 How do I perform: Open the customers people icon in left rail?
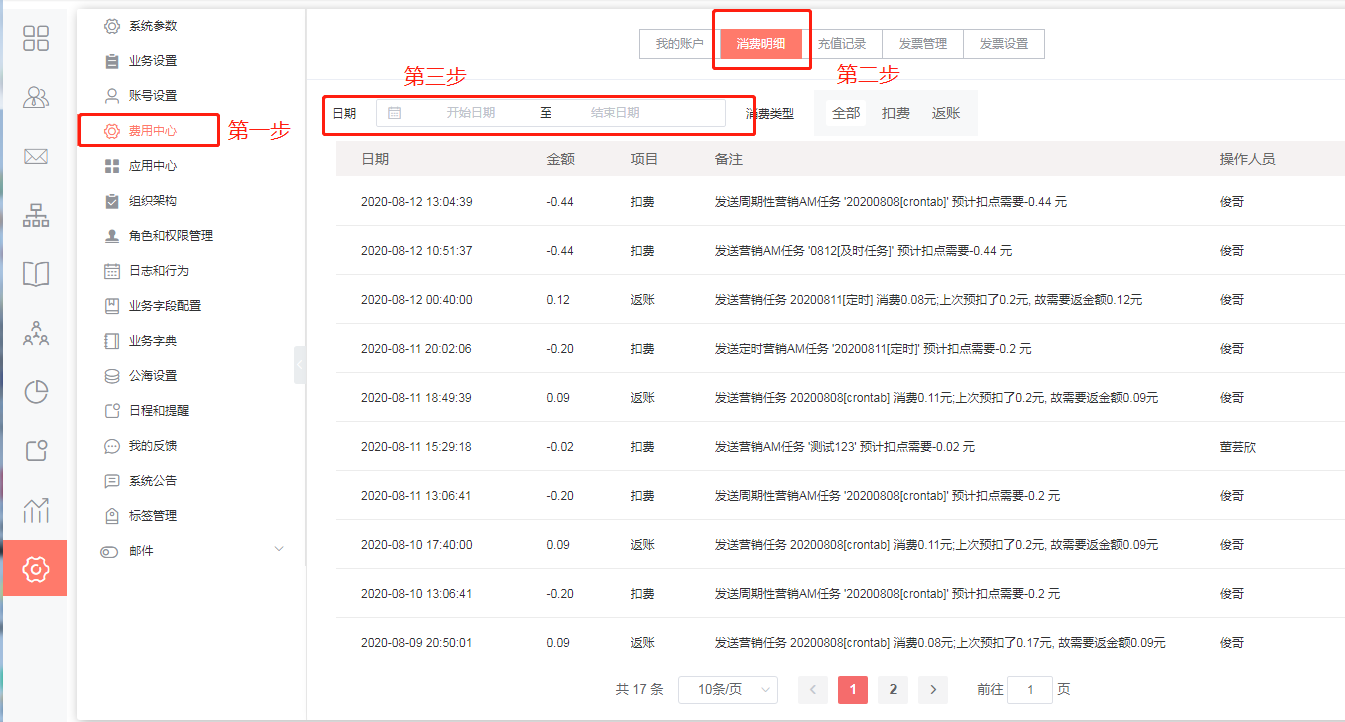[36, 97]
